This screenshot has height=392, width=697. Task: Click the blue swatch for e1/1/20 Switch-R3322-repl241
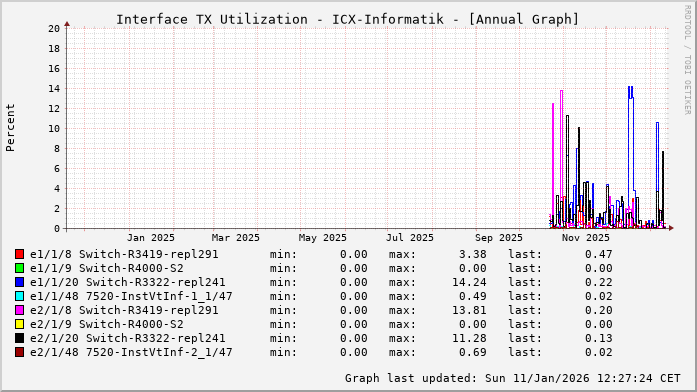point(19,282)
